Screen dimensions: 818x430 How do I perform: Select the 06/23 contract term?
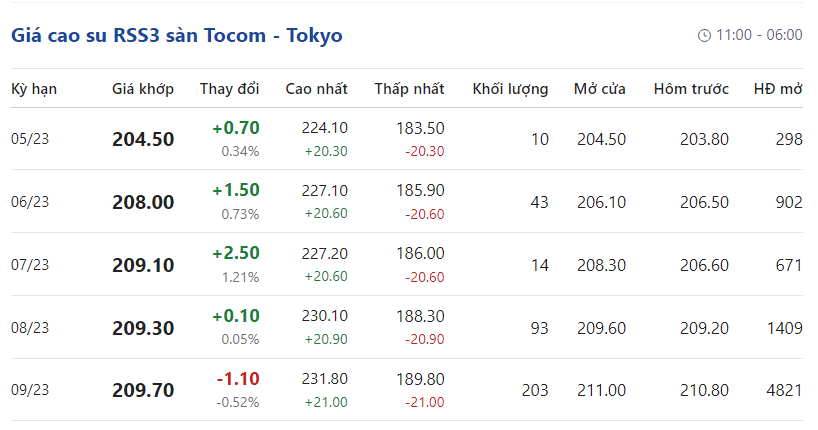[30, 202]
